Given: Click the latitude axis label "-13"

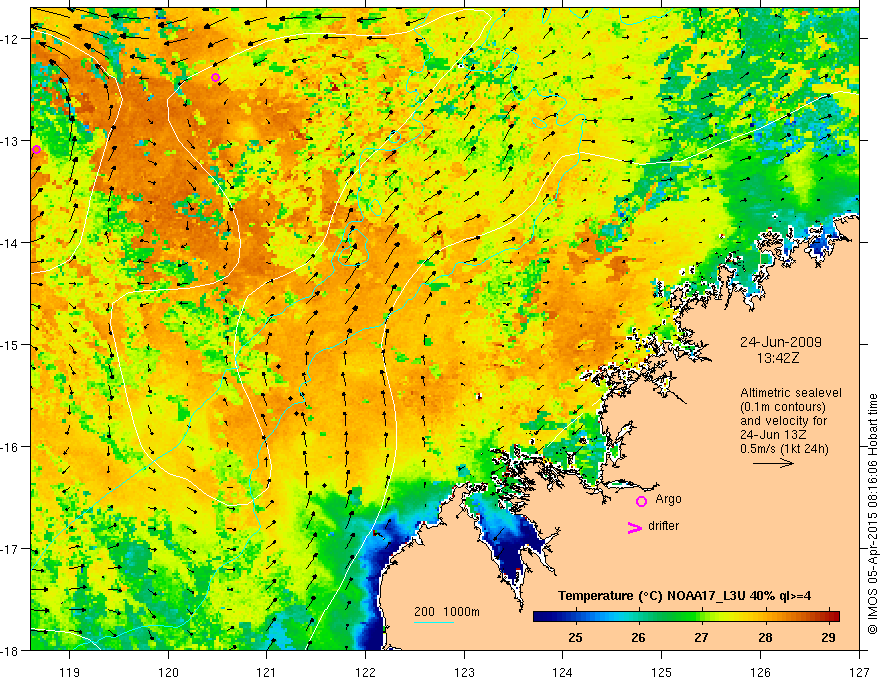Looking at the screenshot, I should click(x=11, y=141).
